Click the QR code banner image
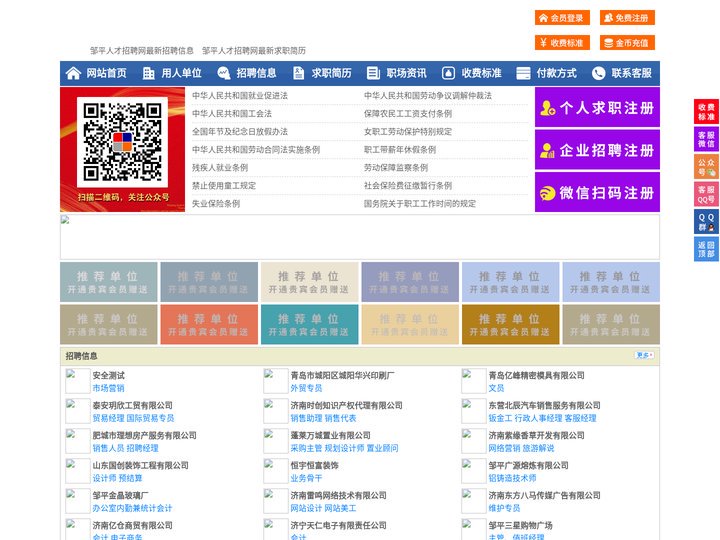The image size is (720, 540). (123, 150)
